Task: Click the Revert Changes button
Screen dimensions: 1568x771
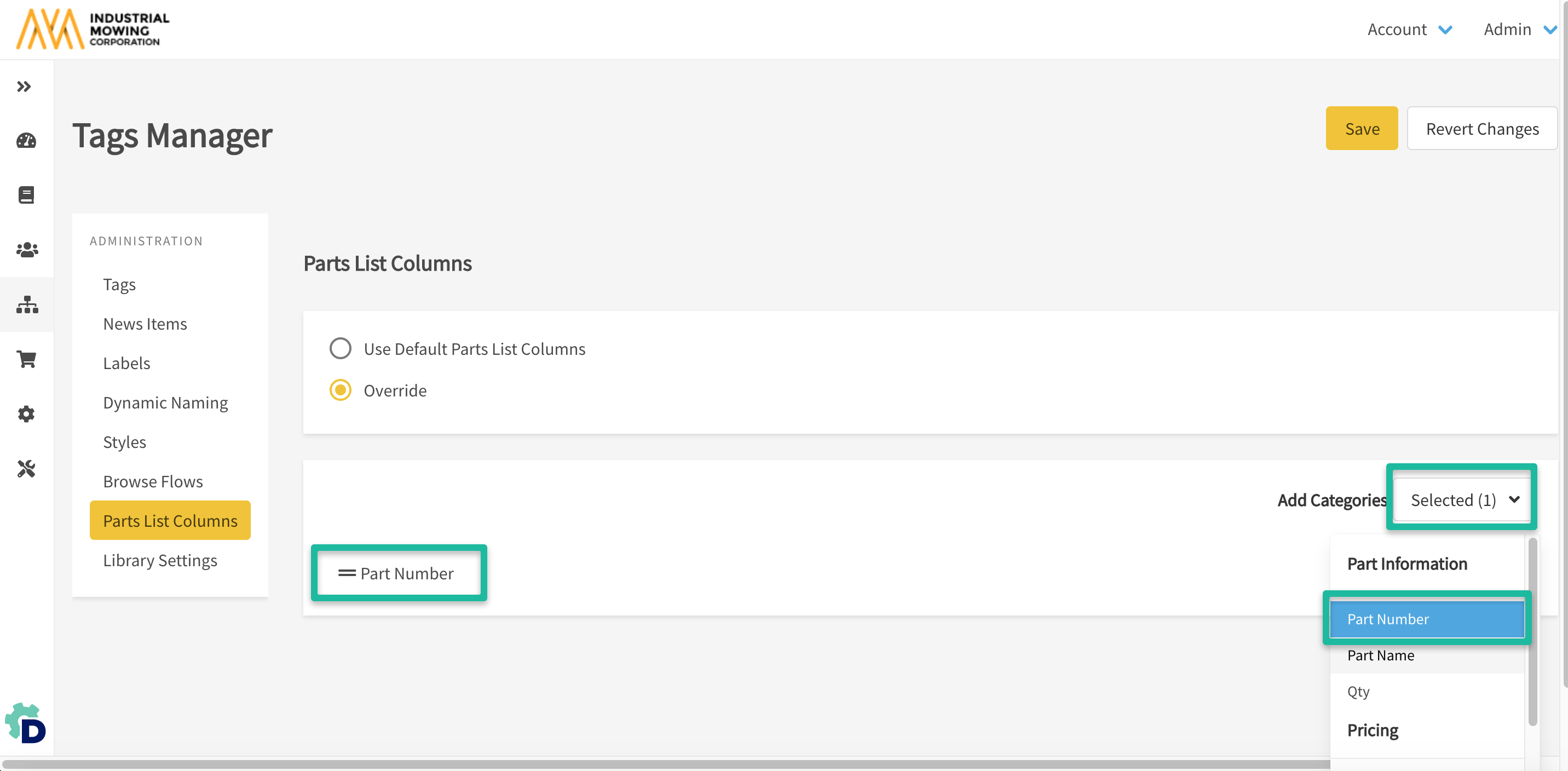Action: tap(1481, 129)
